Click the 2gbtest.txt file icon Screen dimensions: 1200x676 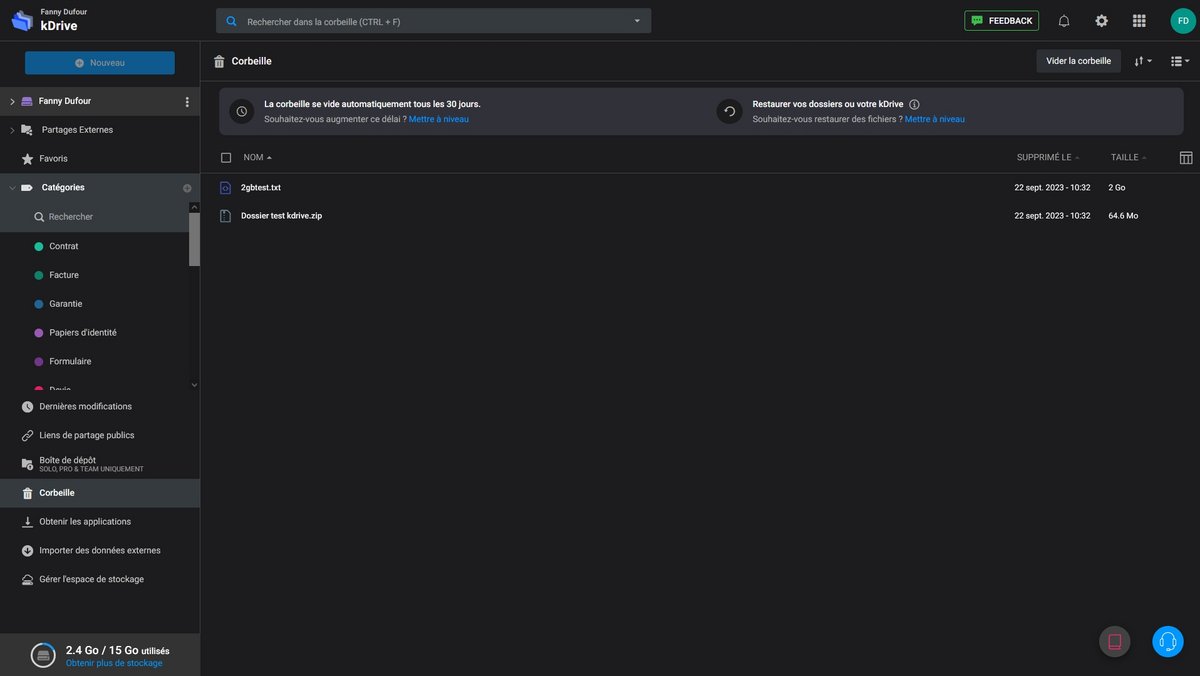(225, 188)
